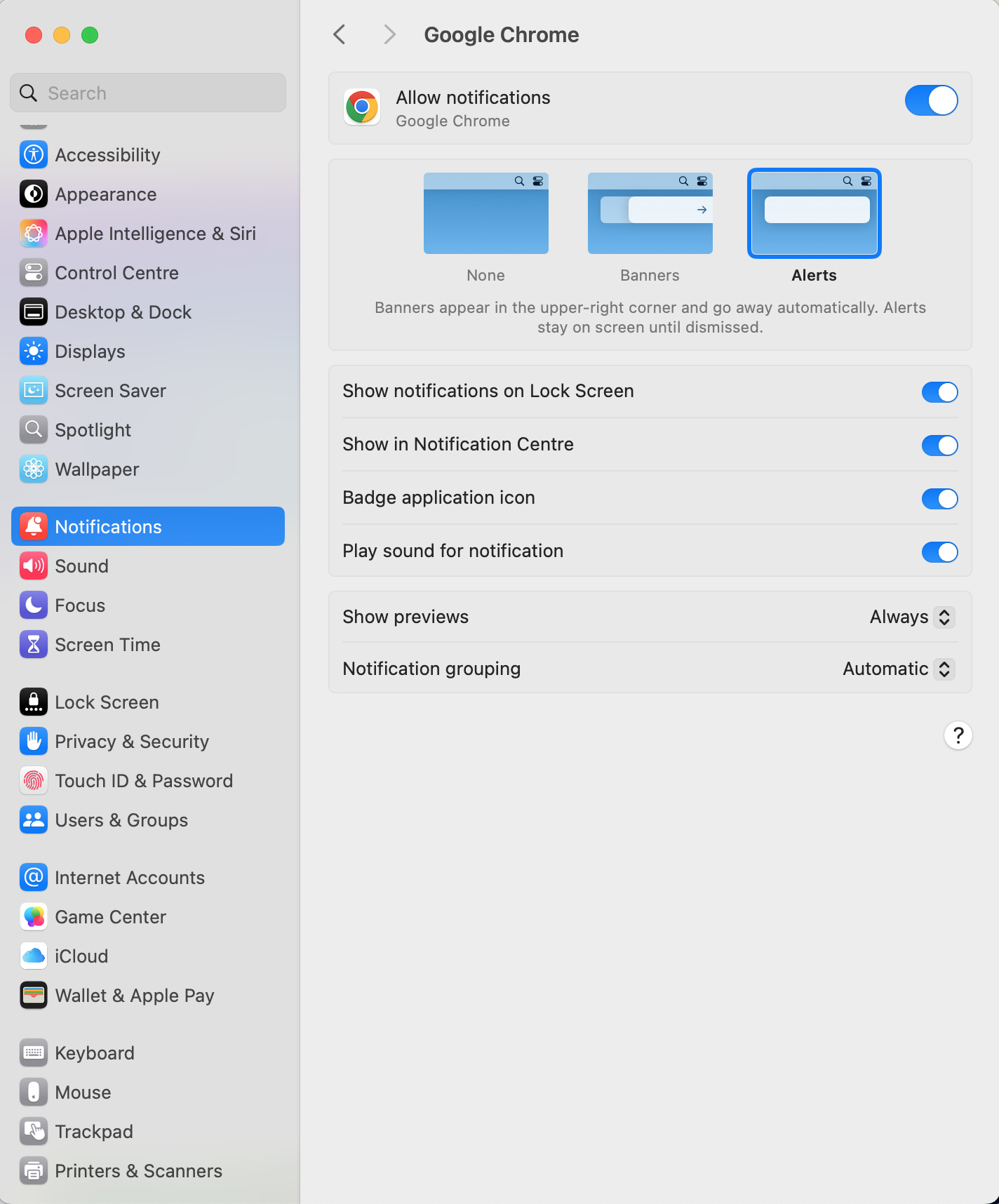Screen dimensions: 999x1204
Task: Open the Focus moon icon
Action: (34, 606)
